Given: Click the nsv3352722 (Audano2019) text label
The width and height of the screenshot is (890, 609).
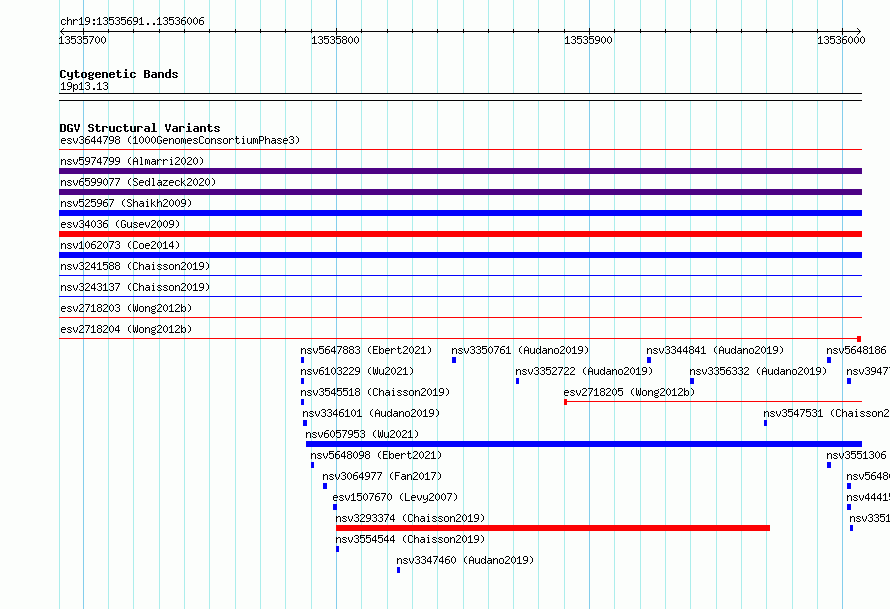Looking at the screenshot, I should tap(585, 371).
